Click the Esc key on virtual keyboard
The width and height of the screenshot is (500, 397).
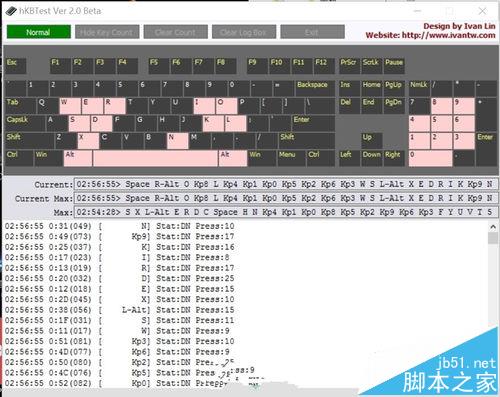(15, 66)
